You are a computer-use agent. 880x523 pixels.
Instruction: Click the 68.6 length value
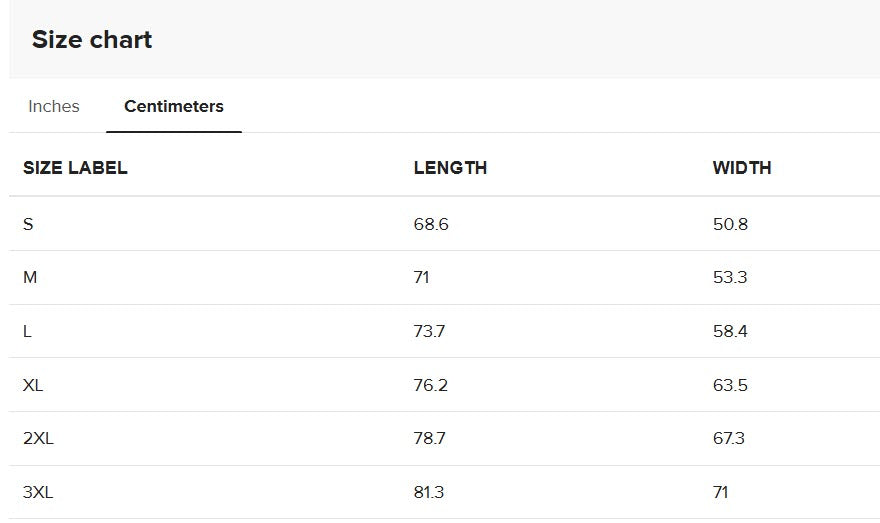tap(431, 224)
